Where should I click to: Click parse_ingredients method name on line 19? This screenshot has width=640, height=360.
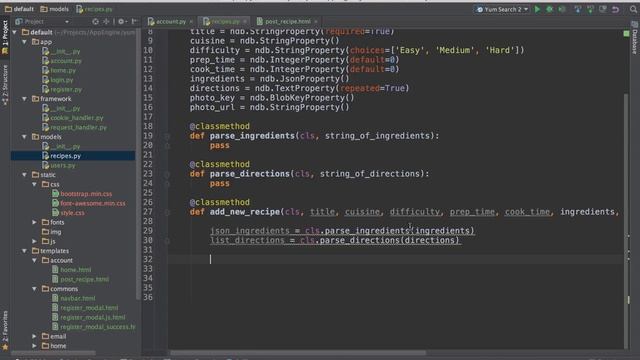point(252,136)
